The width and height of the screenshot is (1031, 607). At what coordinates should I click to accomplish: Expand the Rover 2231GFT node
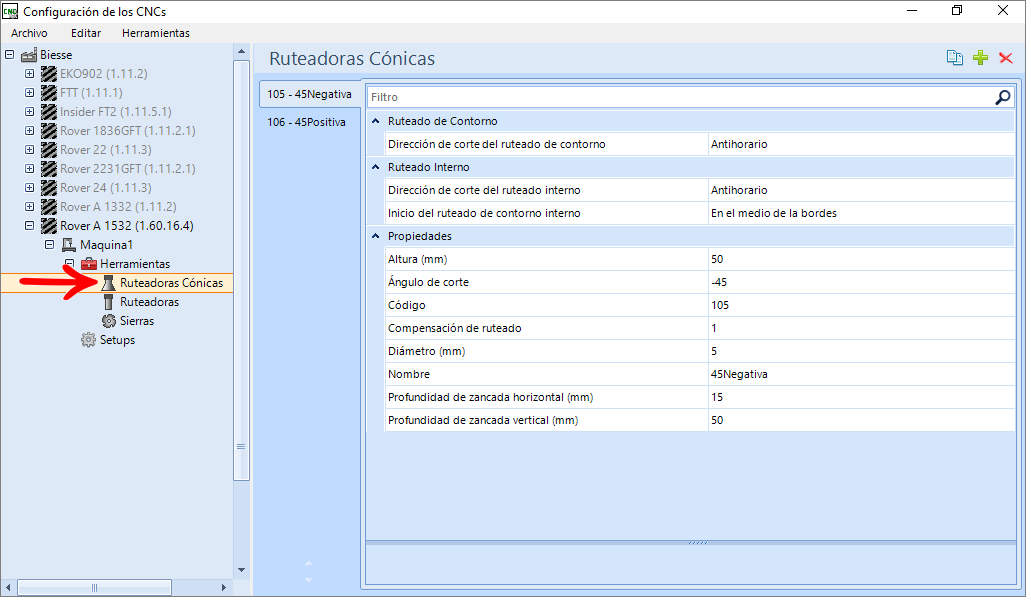(x=30, y=170)
